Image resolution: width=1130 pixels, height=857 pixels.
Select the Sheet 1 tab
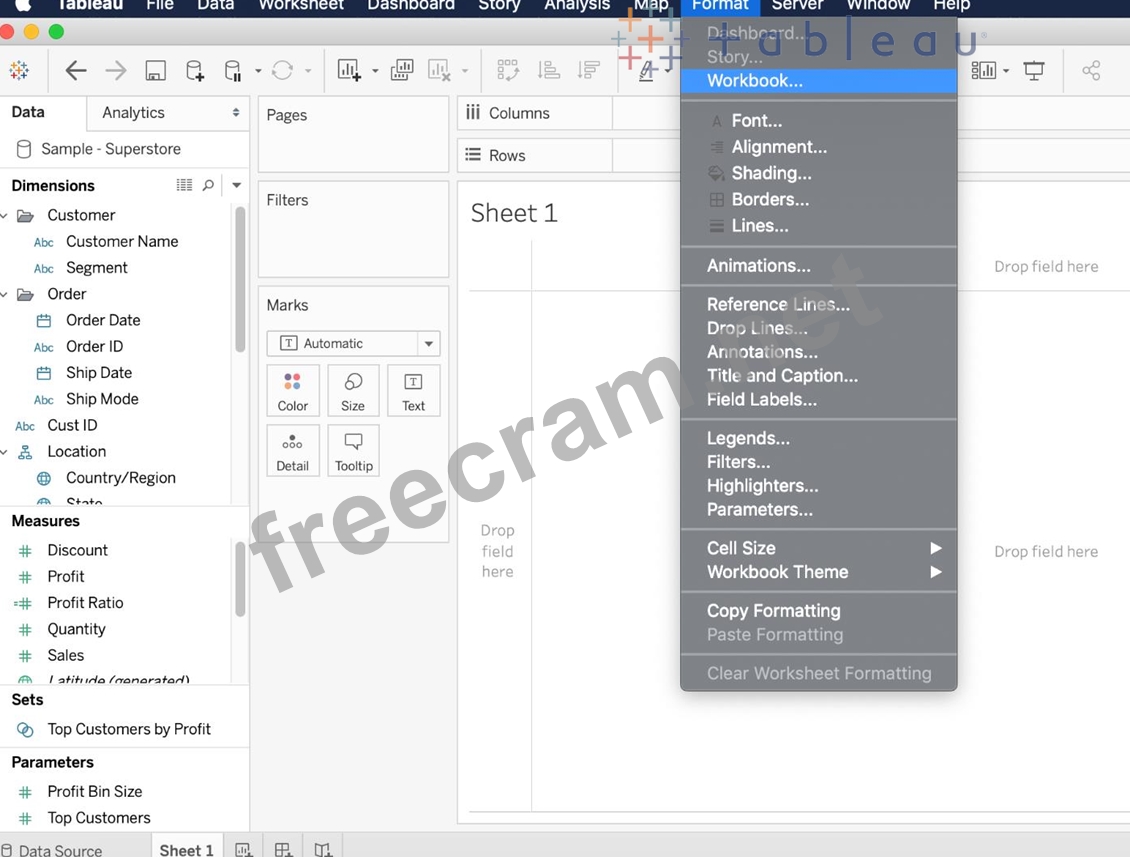187,850
